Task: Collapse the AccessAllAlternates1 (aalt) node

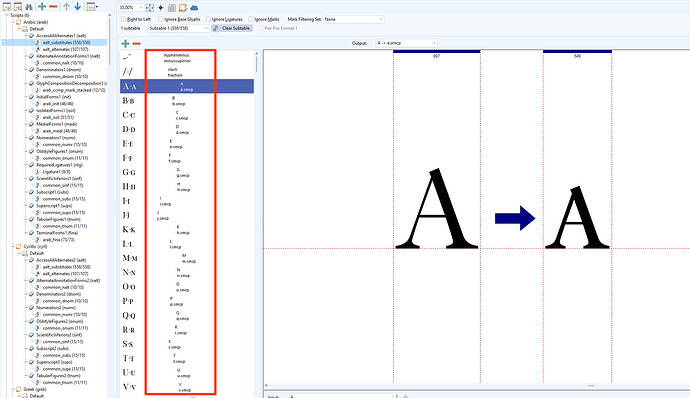Action: click(x=26, y=36)
